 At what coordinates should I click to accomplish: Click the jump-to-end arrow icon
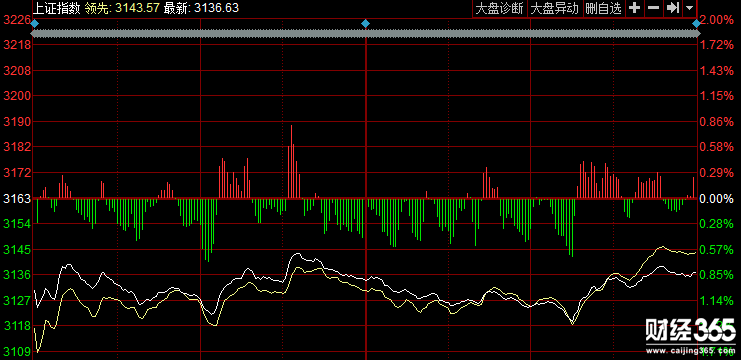[672, 8]
